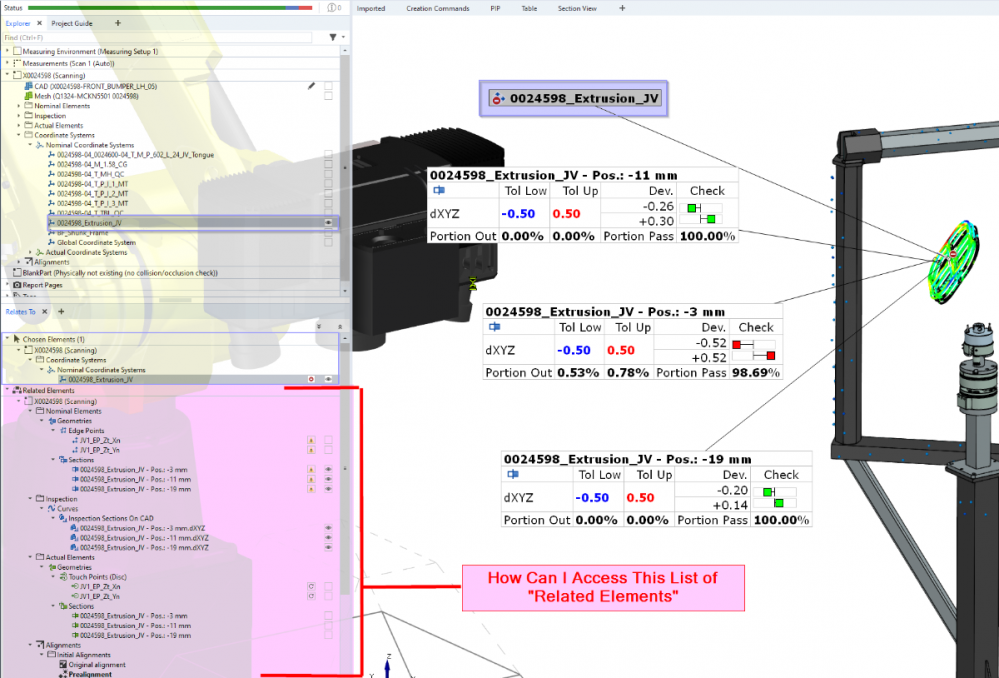Expand the Actual Coordinate Systems node
This screenshot has height=678, width=999.
[30, 252]
